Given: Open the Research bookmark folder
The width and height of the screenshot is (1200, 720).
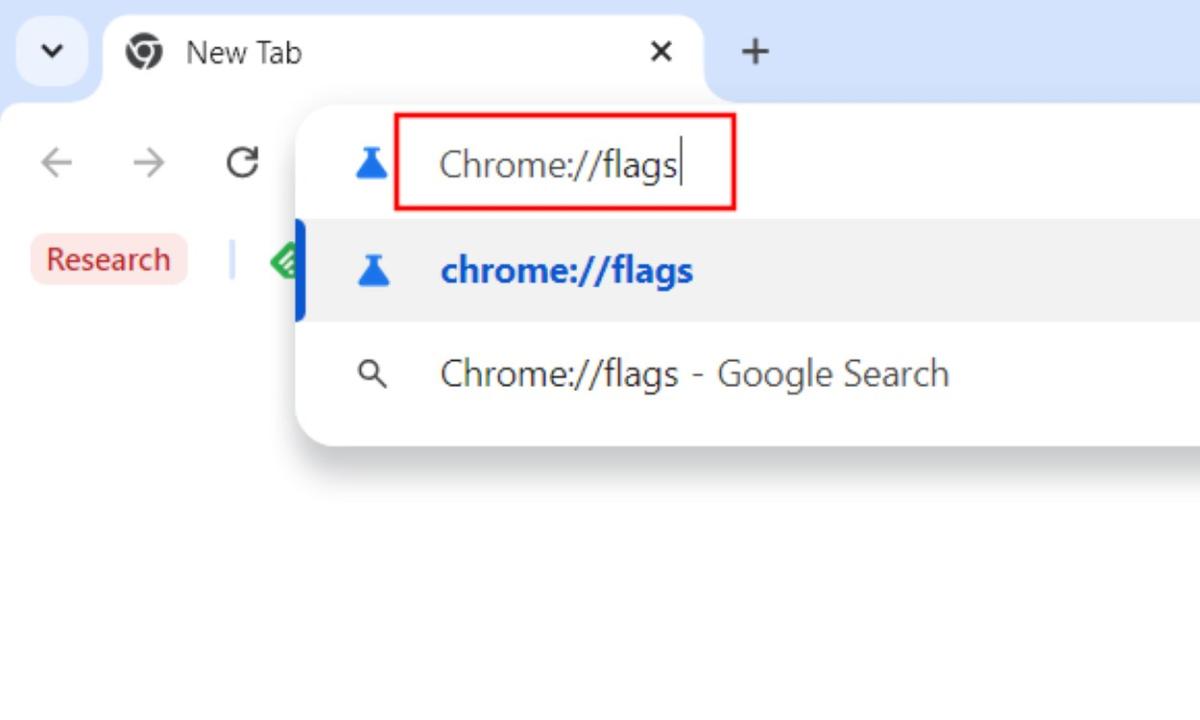Looking at the screenshot, I should [x=109, y=259].
